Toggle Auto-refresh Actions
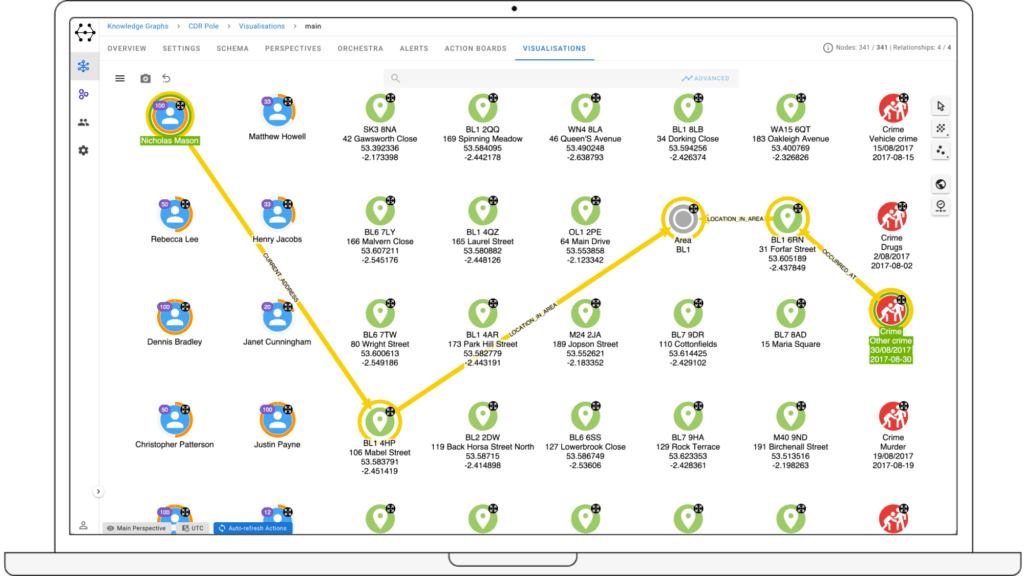Image resolution: width=1024 pixels, height=576 pixels. 253,528
